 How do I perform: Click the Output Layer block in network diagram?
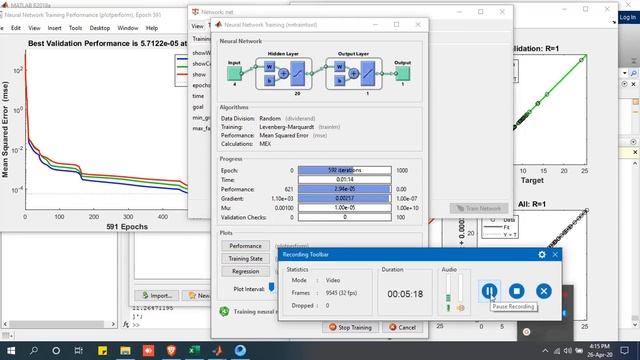[x=354, y=73]
